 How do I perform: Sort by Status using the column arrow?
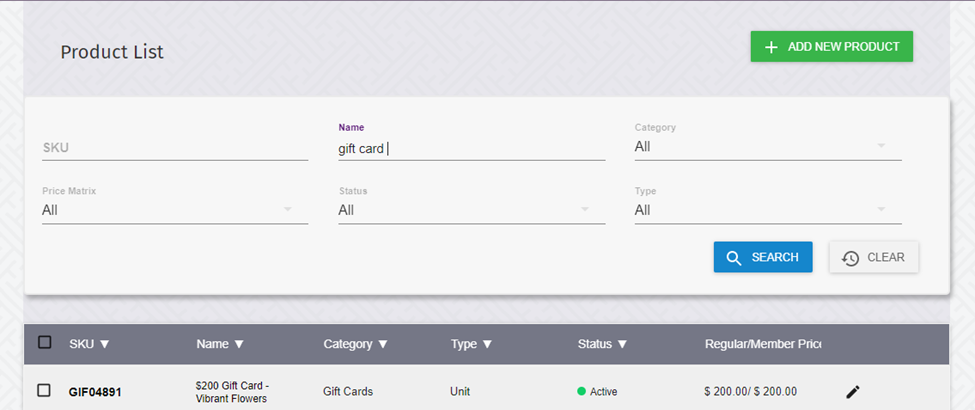[x=622, y=344]
